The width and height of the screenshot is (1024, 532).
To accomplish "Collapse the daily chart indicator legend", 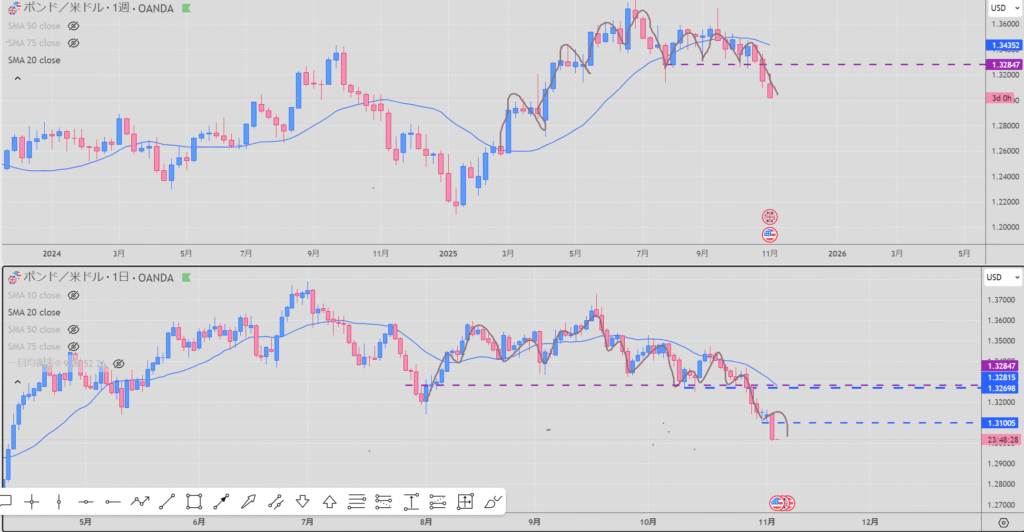I will [x=15, y=382].
